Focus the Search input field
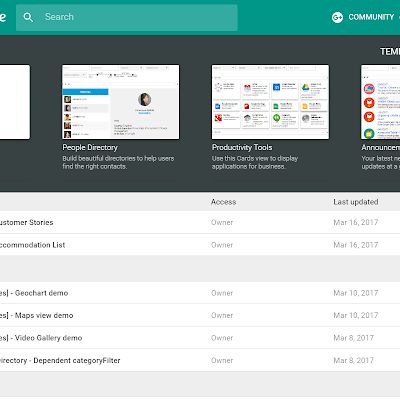This screenshot has height=400, width=400. pyautogui.click(x=127, y=17)
